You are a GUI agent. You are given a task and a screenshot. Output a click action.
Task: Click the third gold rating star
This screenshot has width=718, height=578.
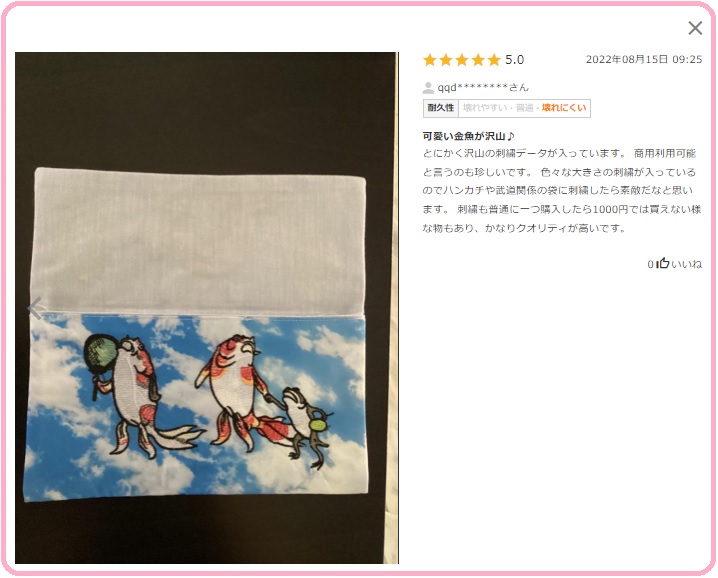click(462, 60)
